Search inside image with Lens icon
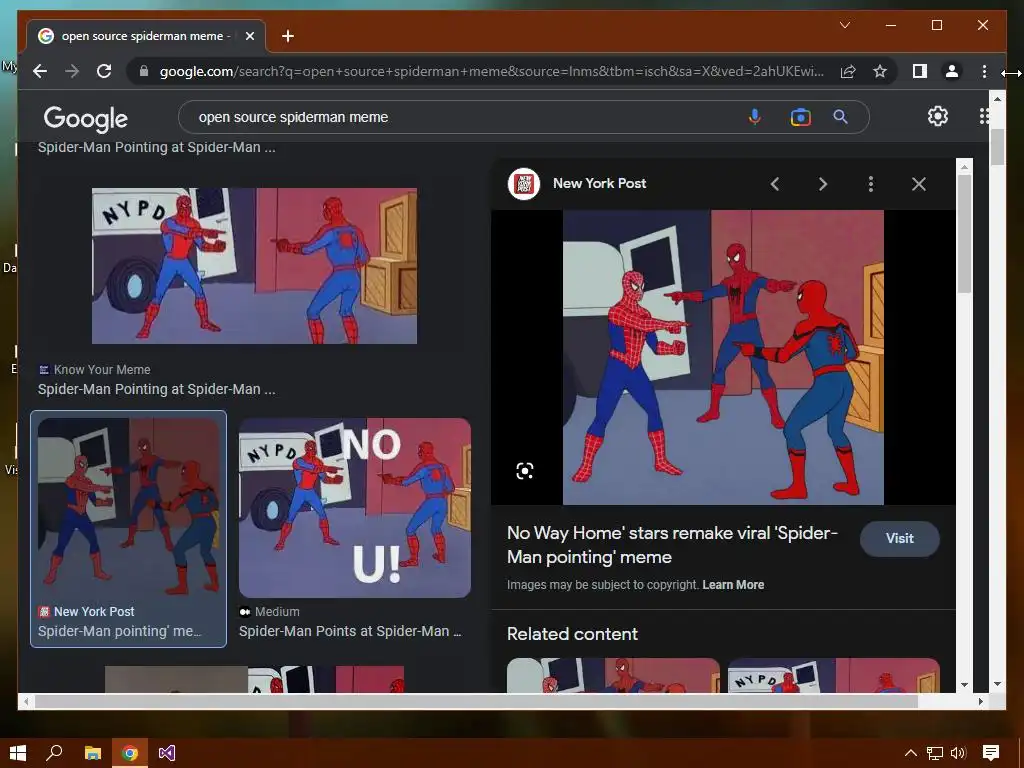The width and height of the screenshot is (1024, 768). pos(524,471)
